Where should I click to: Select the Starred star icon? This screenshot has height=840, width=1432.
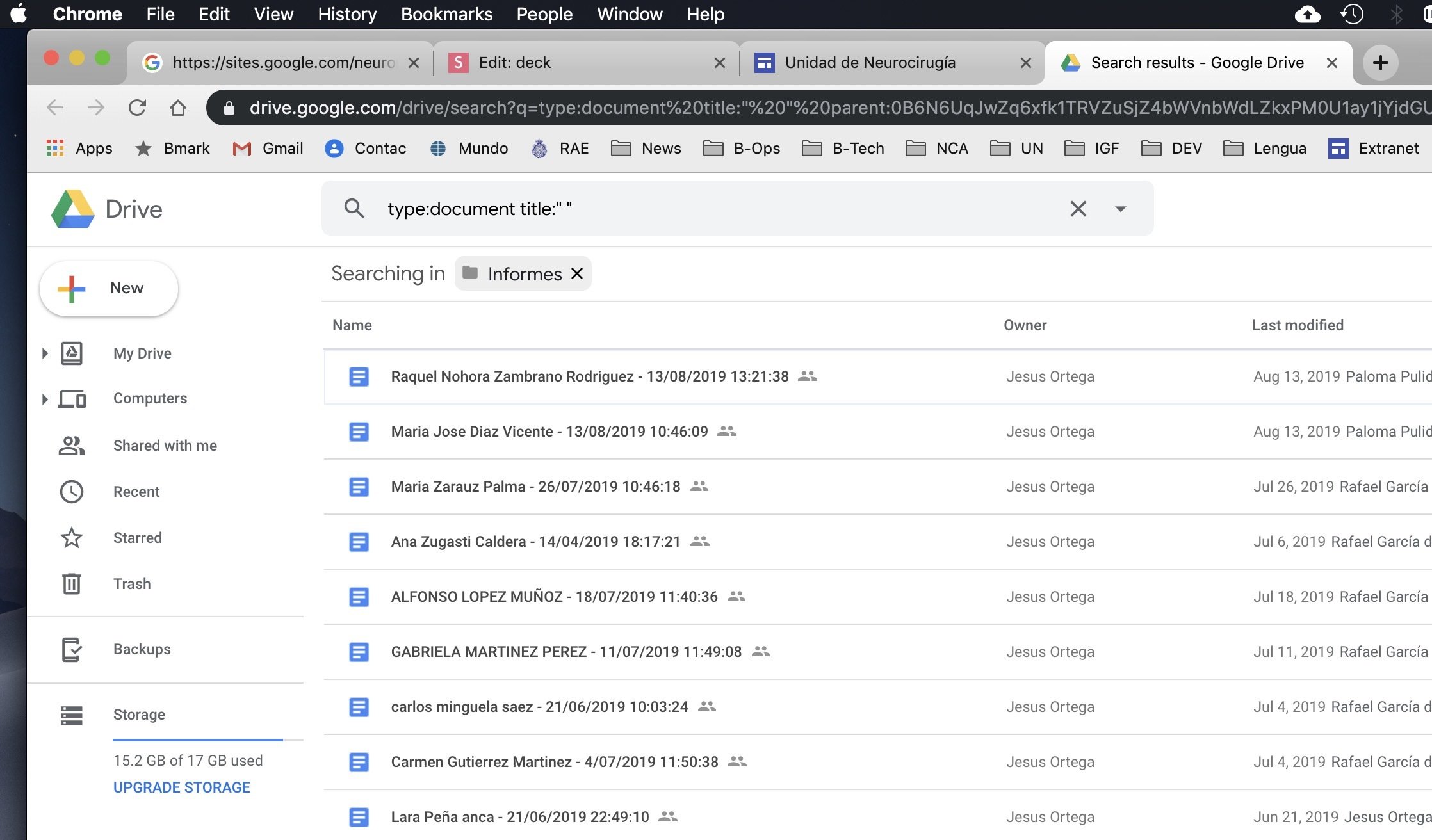coord(72,537)
